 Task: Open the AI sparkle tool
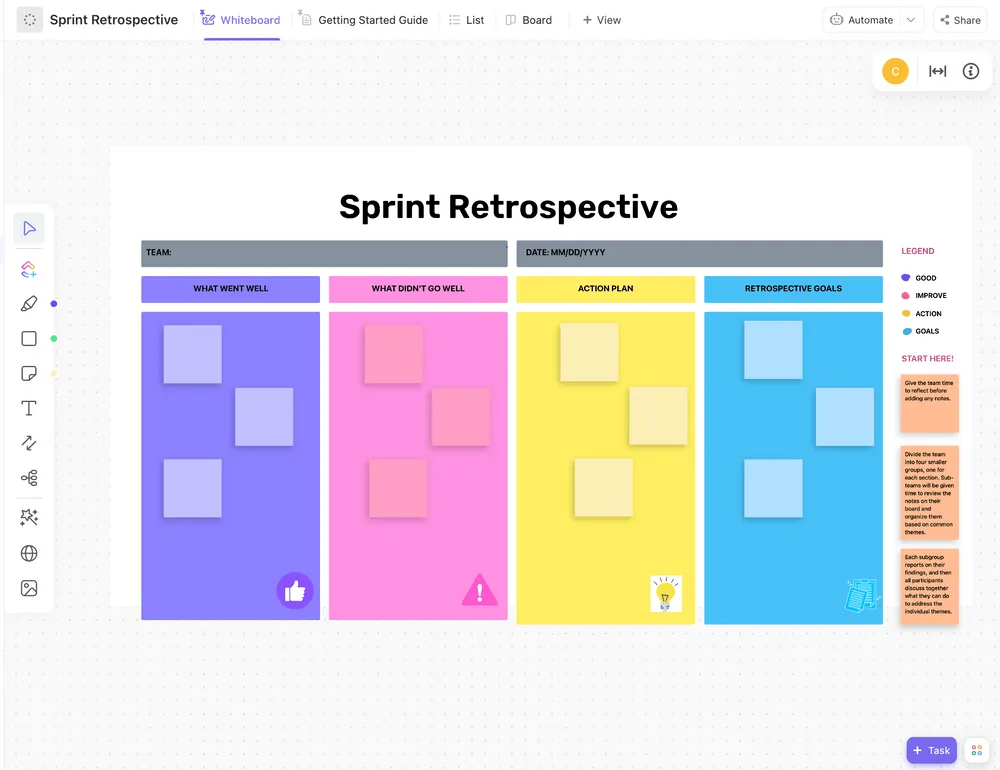[x=29, y=517]
